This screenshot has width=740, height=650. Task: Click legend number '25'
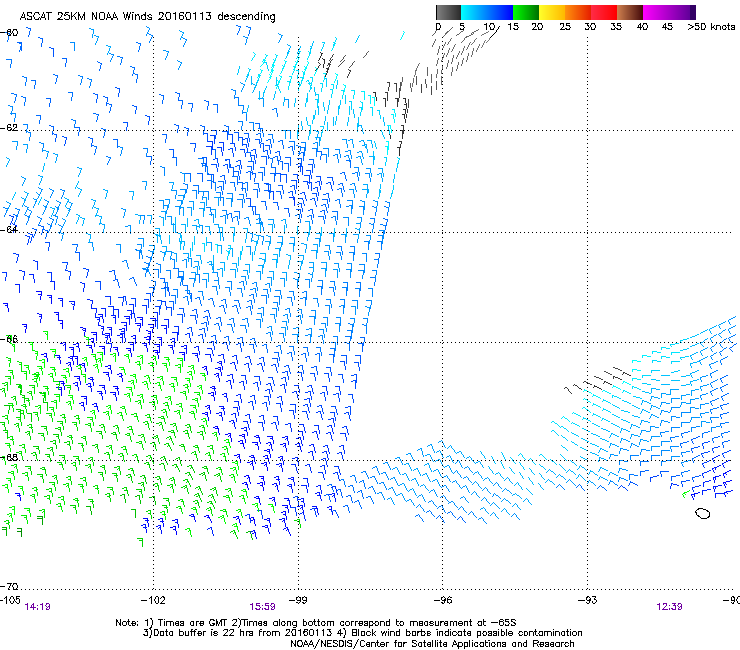(565, 26)
